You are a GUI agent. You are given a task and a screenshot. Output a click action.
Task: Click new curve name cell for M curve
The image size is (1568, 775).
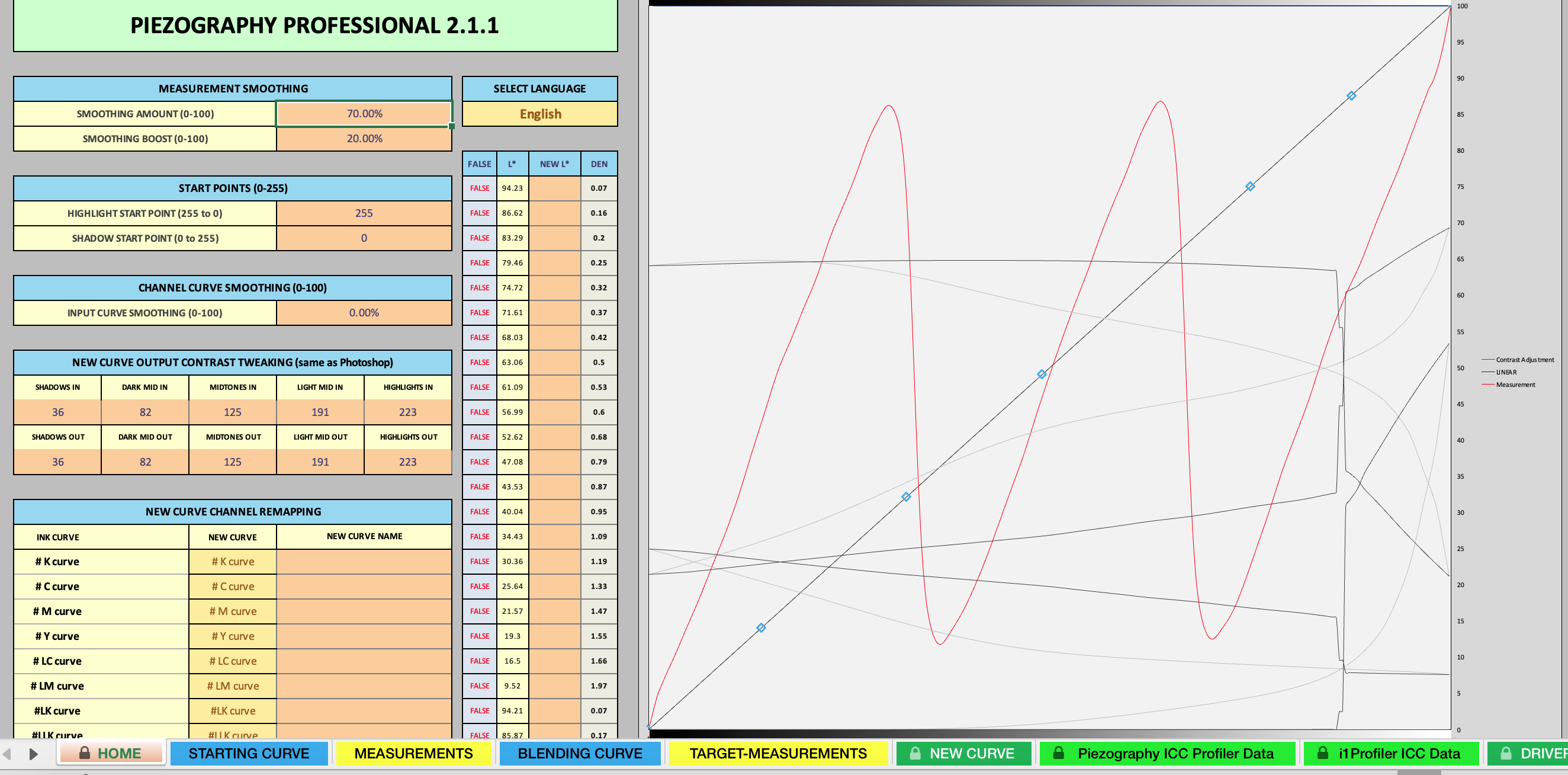click(x=364, y=611)
